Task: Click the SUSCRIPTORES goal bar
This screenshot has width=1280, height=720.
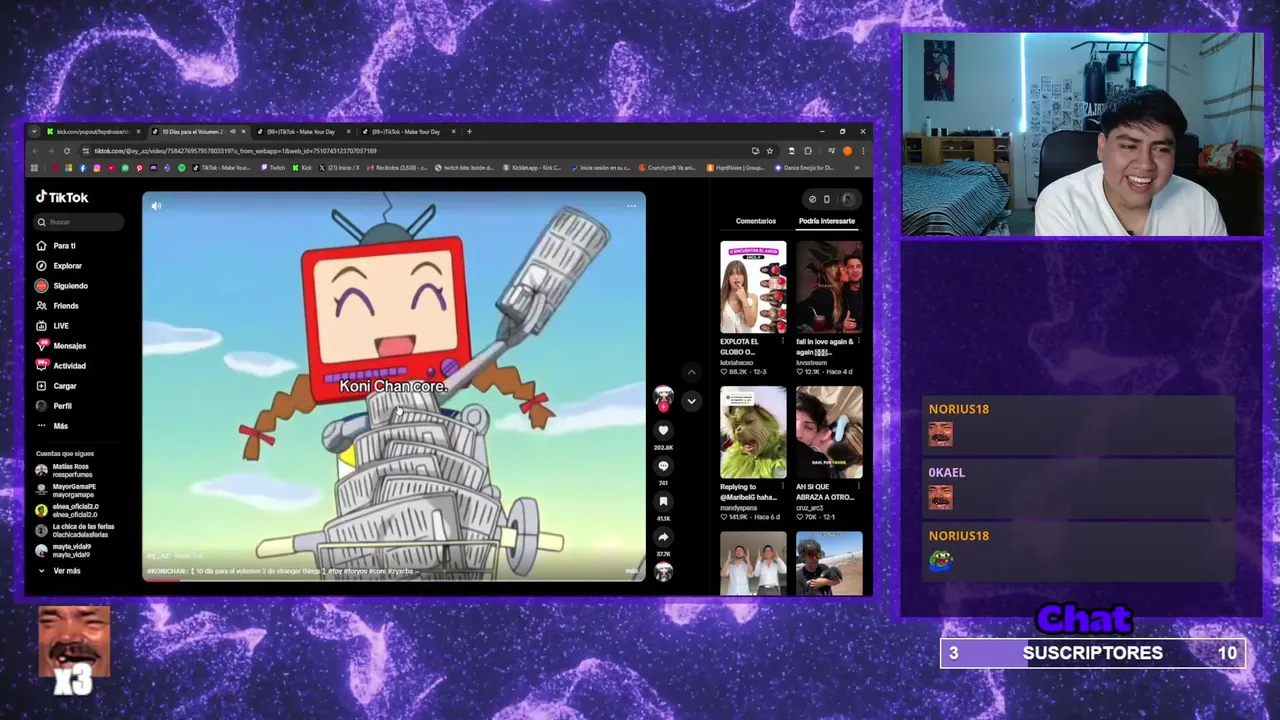Action: [x=1093, y=653]
